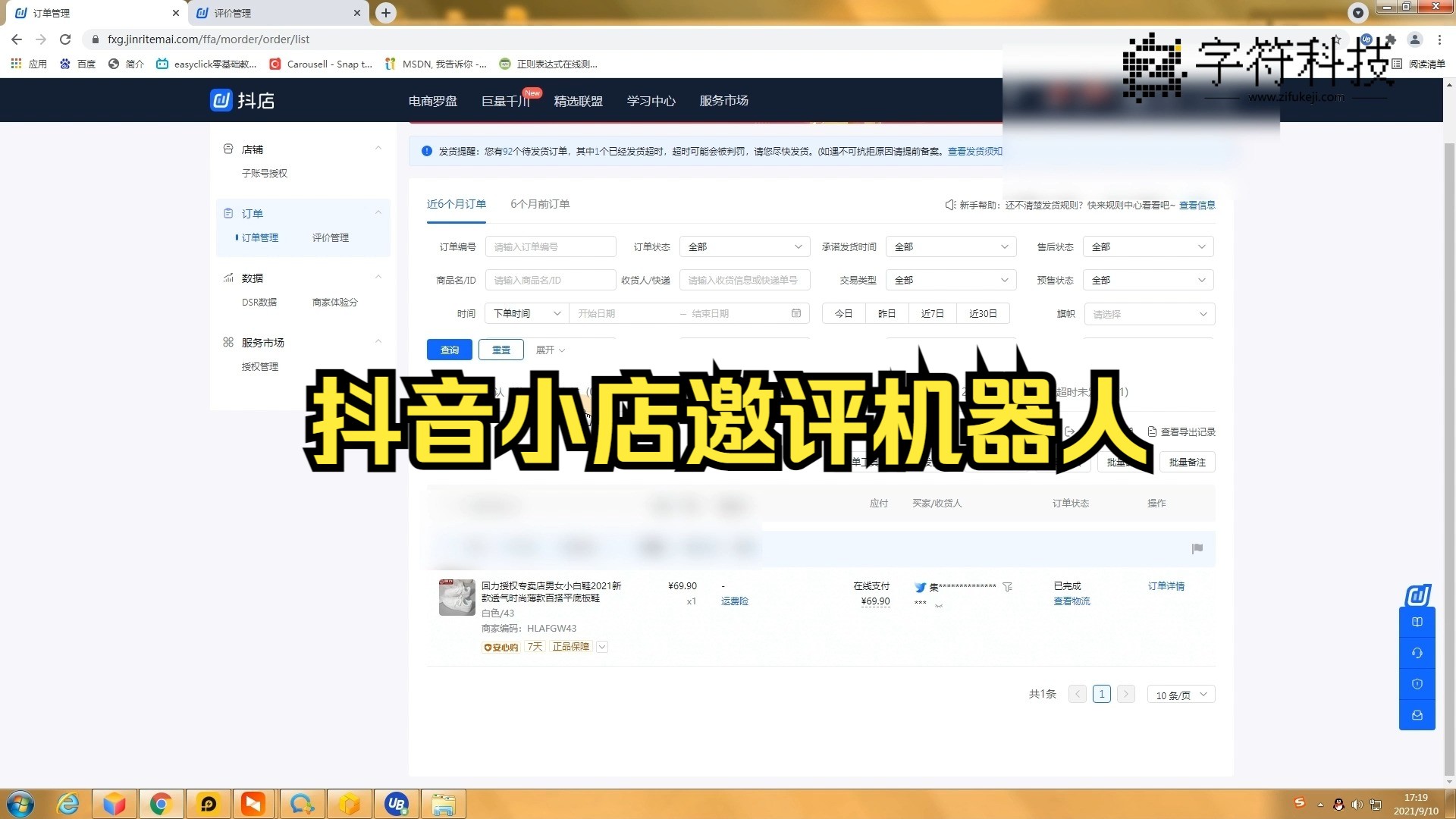Select the 近6个月订单 tab
Image resolution: width=1456 pixels, height=819 pixels.
tap(456, 204)
